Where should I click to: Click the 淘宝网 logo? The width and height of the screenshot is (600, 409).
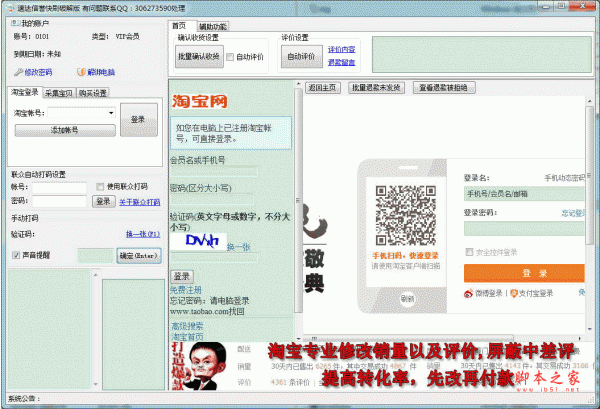[x=199, y=101]
